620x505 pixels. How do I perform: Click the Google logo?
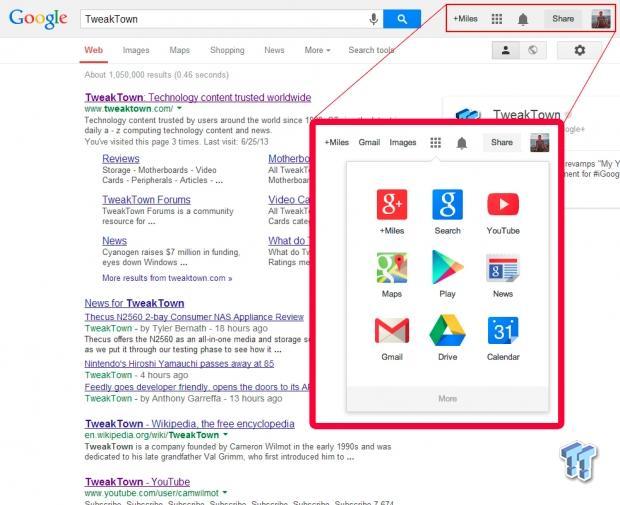click(x=38, y=19)
